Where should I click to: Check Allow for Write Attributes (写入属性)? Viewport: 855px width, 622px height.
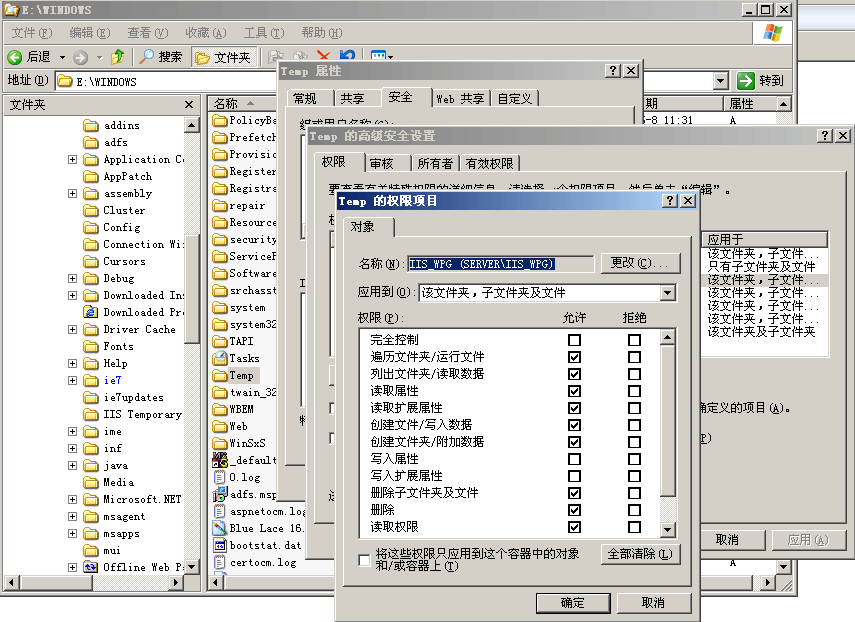tap(574, 459)
